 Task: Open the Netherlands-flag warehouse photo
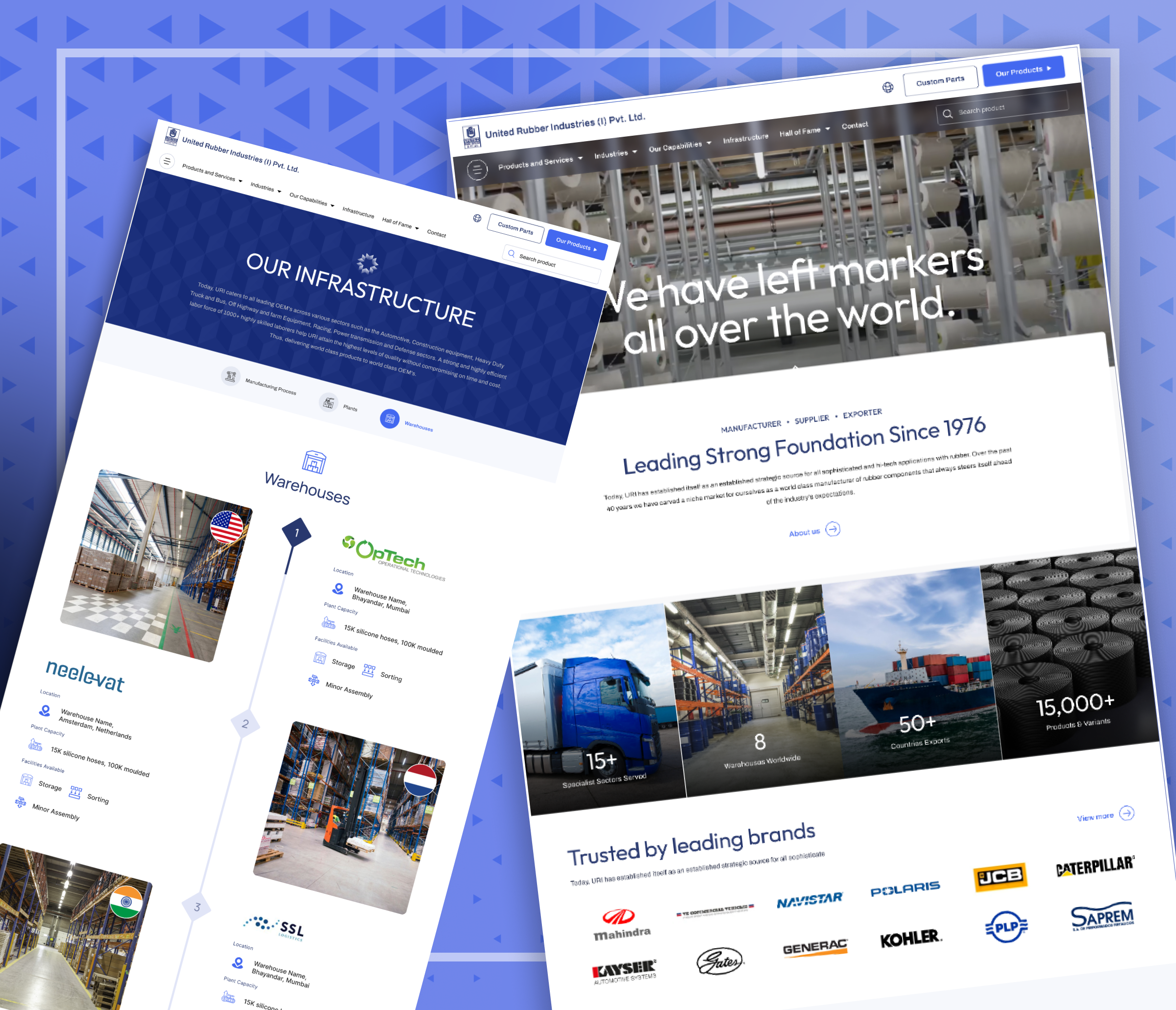click(349, 817)
